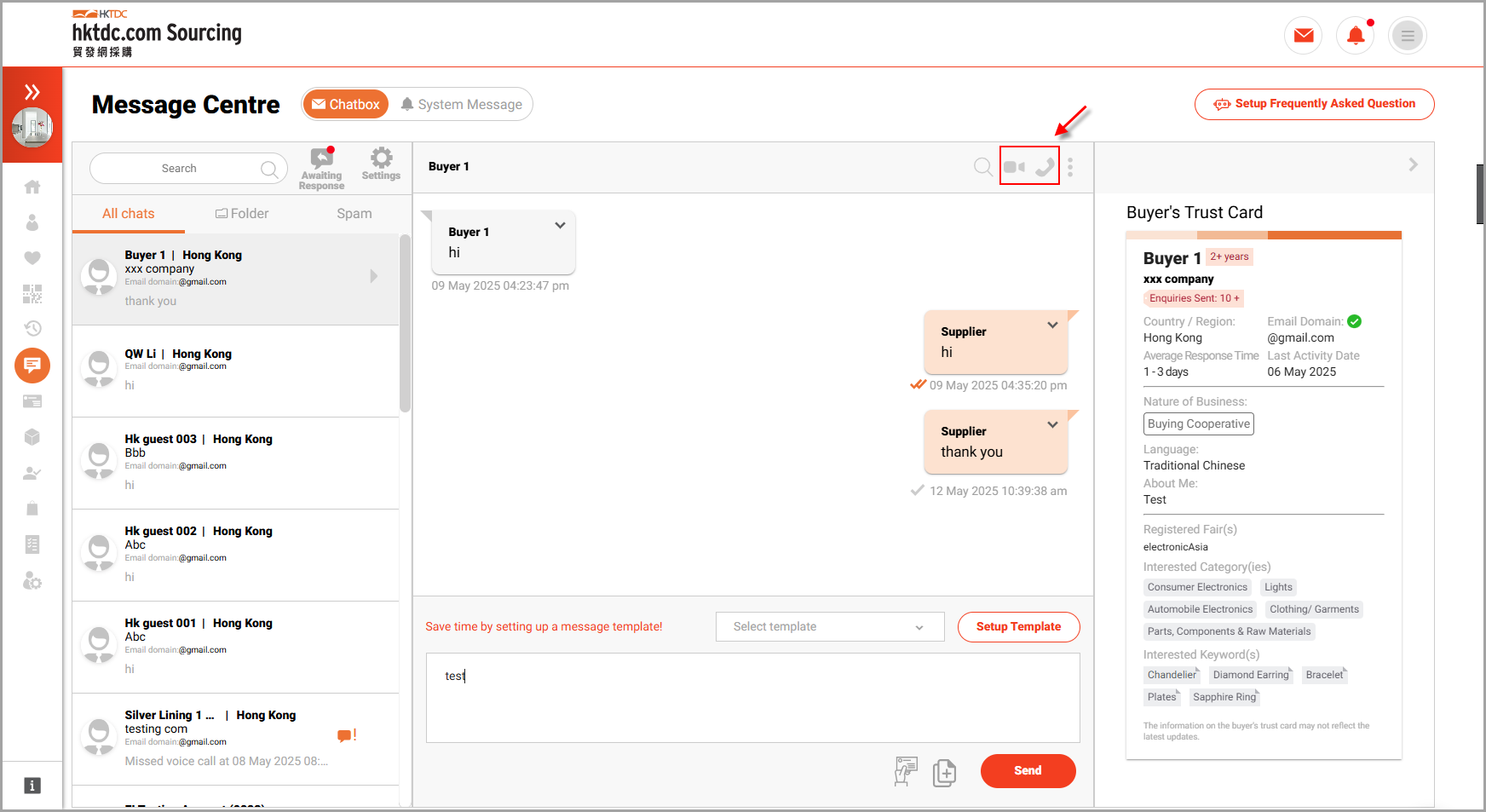Open the Hk guest 003 conversation
This screenshot has width=1486, height=812.
pyautogui.click(x=235, y=464)
